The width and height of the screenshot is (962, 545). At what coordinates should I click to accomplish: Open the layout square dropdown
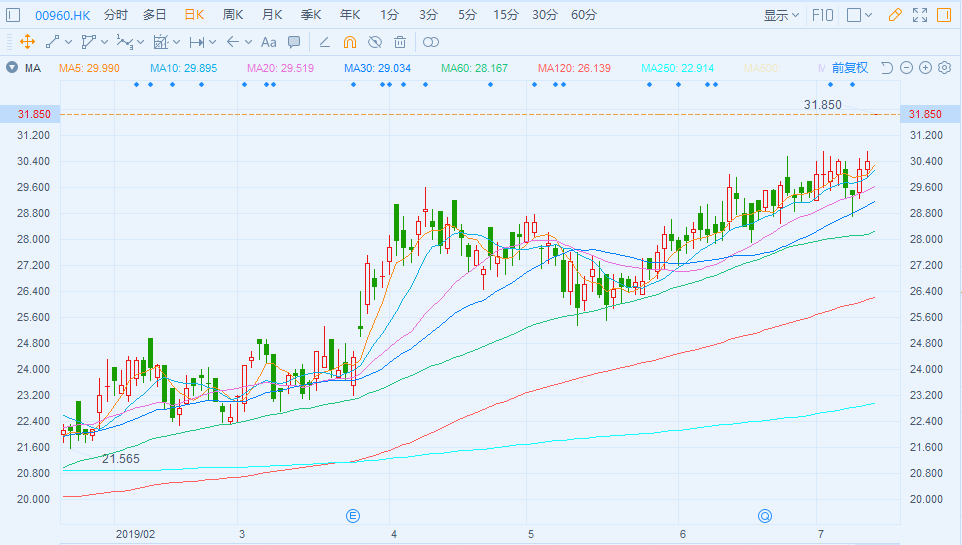click(859, 15)
